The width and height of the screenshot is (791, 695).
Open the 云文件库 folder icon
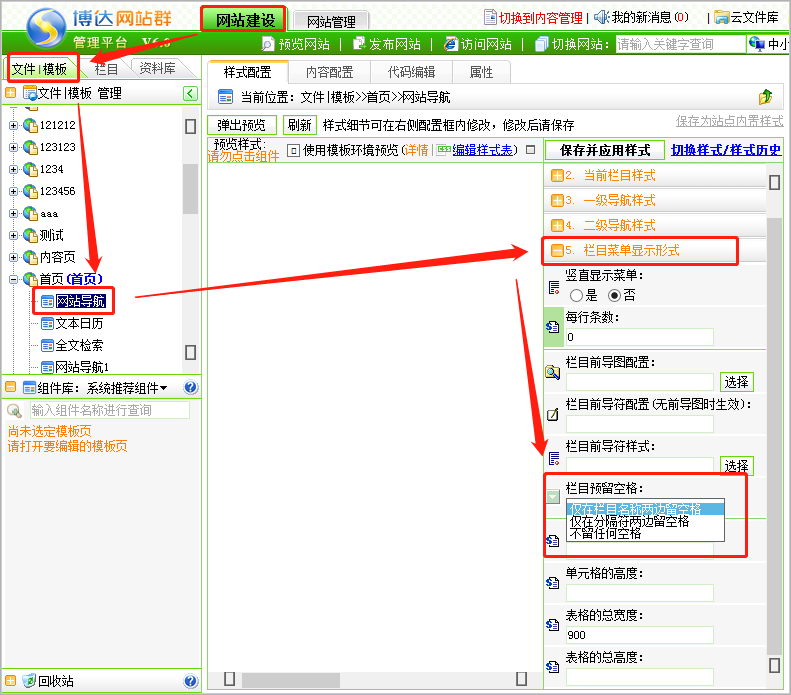click(x=721, y=17)
